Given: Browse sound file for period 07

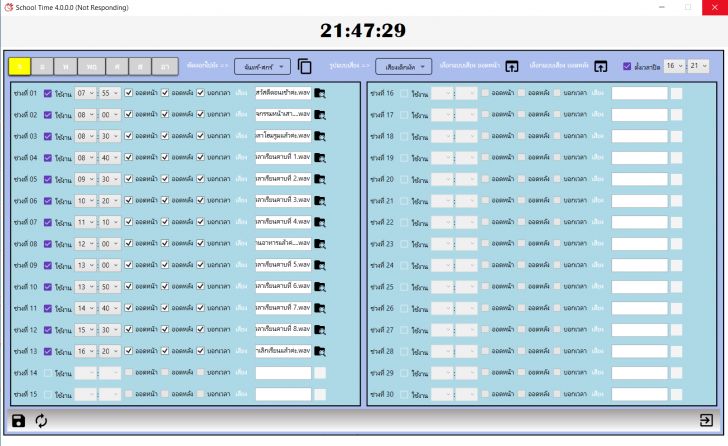Looking at the screenshot, I should [320, 222].
